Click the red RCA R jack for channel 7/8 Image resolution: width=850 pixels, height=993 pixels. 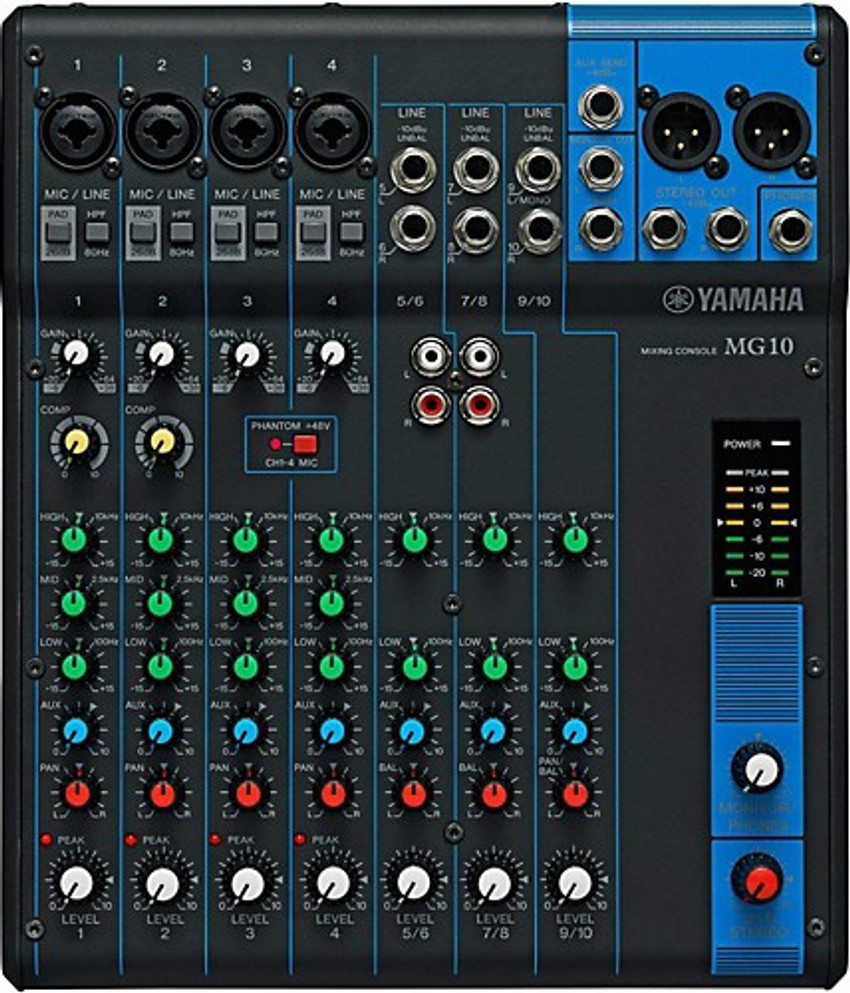[479, 404]
